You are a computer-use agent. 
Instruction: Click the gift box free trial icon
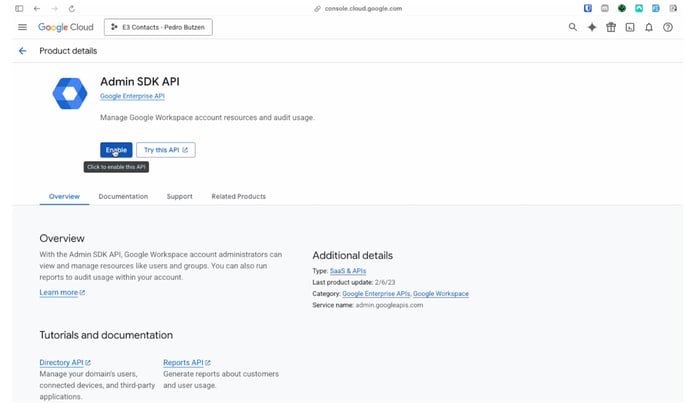(x=611, y=27)
